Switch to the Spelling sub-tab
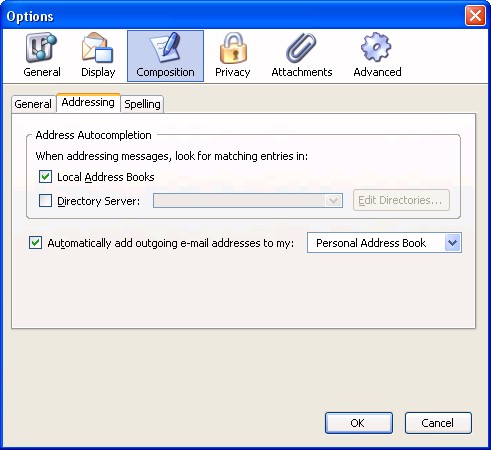 (x=142, y=104)
